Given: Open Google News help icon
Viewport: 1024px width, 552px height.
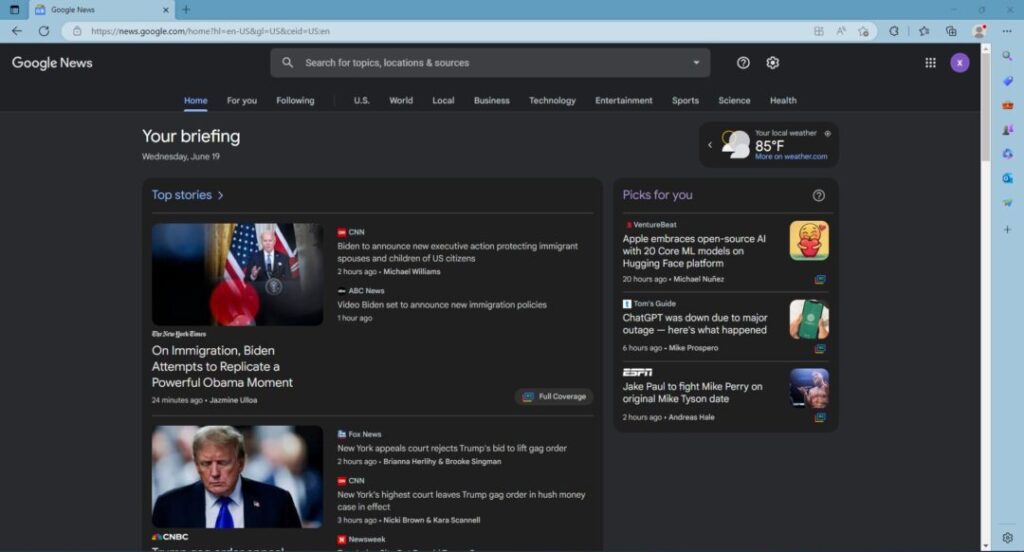Looking at the screenshot, I should click(x=743, y=63).
